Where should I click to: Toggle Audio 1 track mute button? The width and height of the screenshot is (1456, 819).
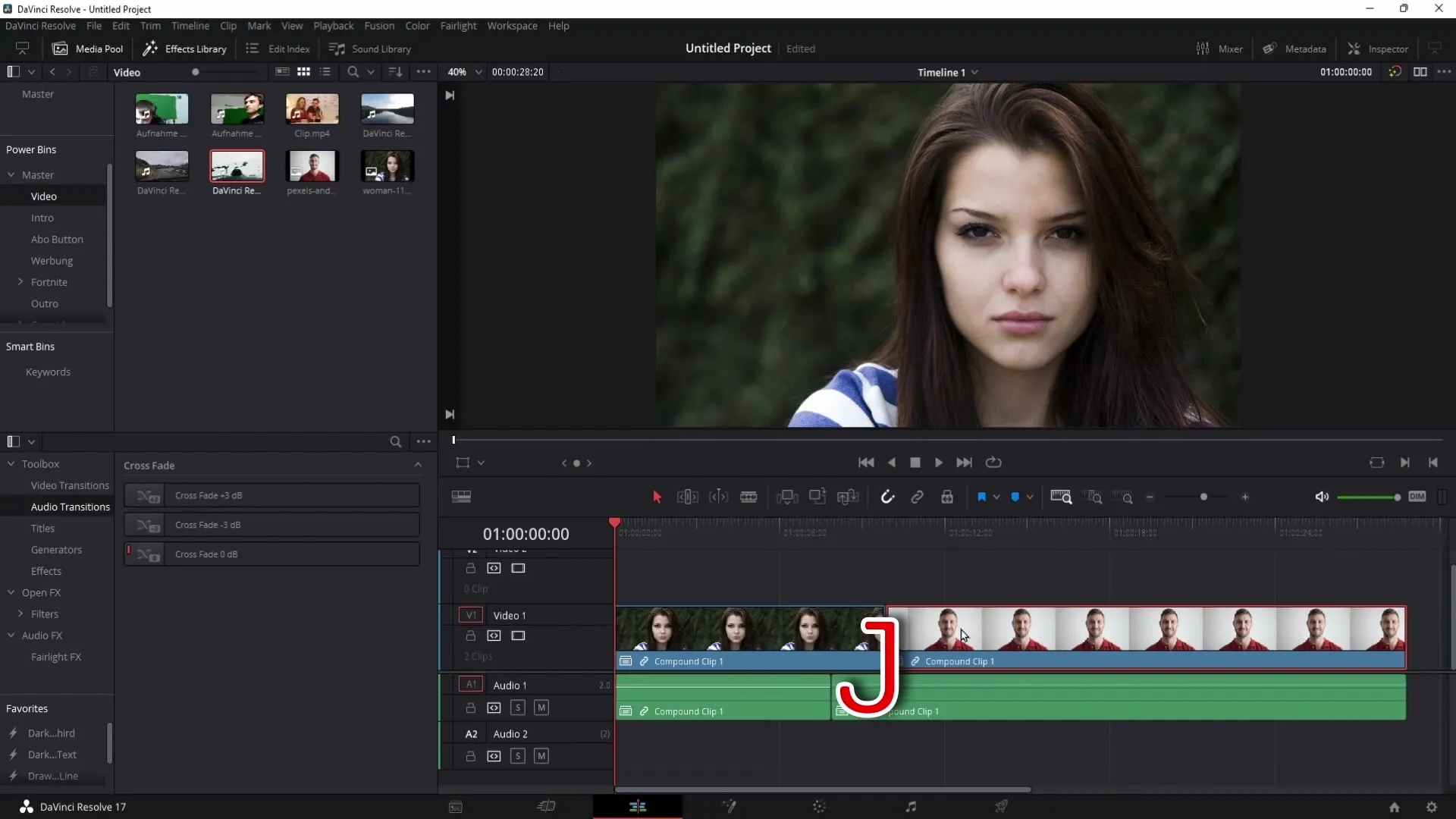(x=541, y=707)
